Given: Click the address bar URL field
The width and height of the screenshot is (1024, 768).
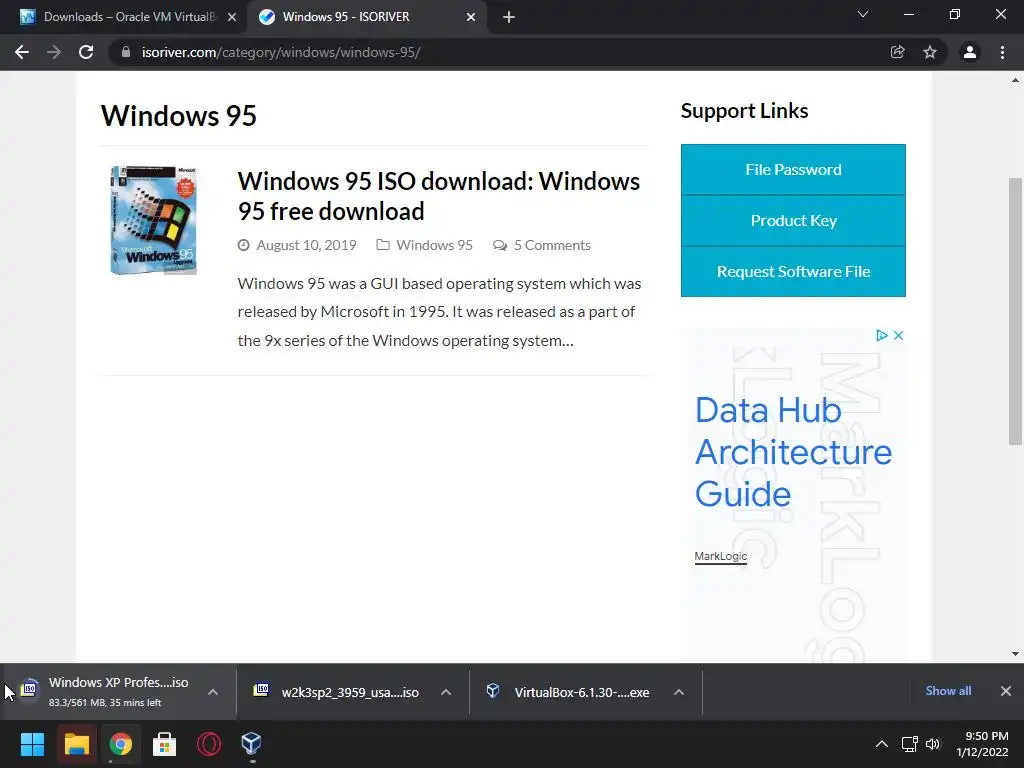Looking at the screenshot, I should 496,52.
